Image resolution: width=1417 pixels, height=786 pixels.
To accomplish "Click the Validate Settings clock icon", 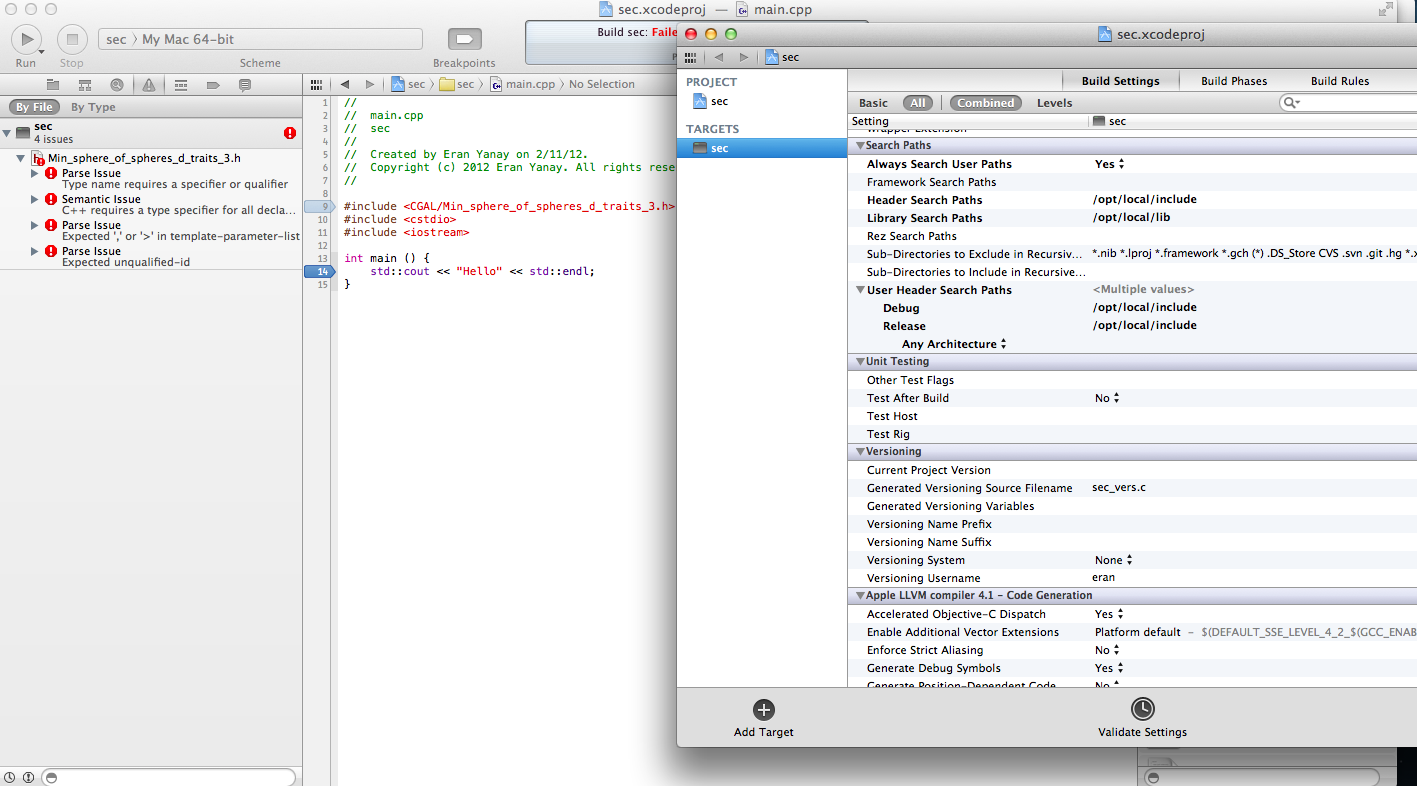I will pyautogui.click(x=1142, y=709).
